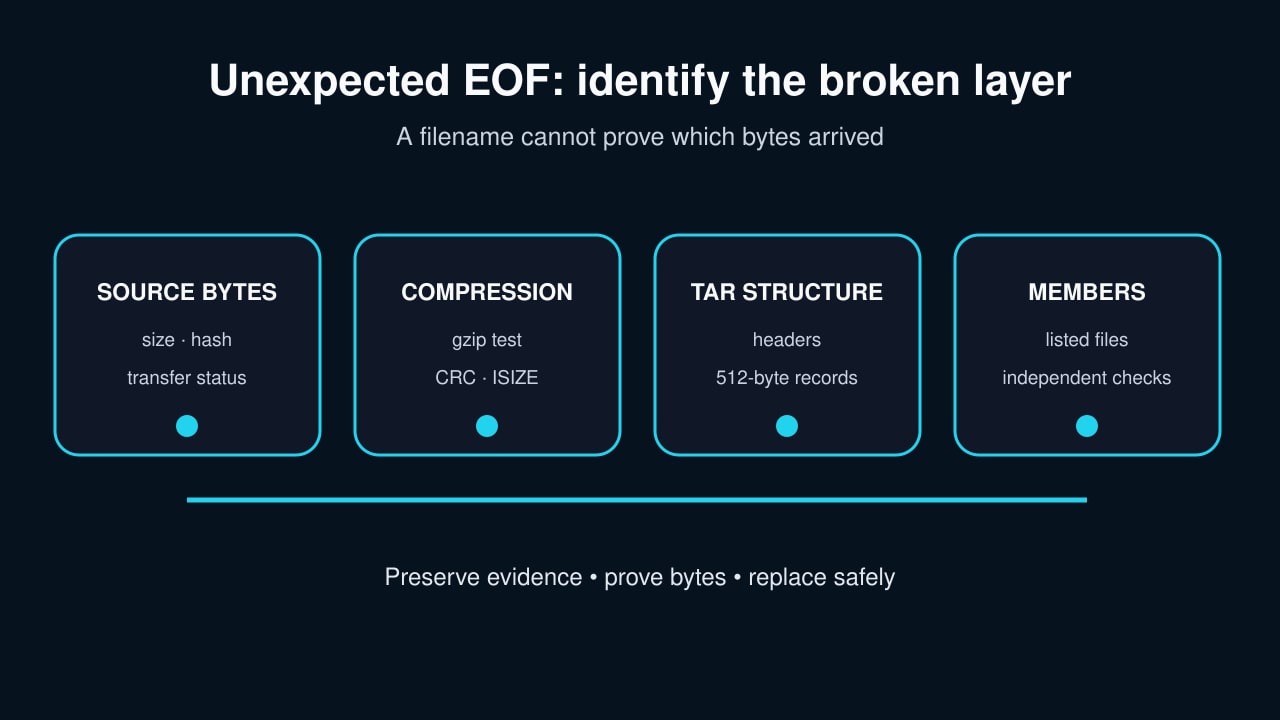This screenshot has height=720, width=1280.
Task: Click the 'headers' text in Tar card
Action: 787,340
